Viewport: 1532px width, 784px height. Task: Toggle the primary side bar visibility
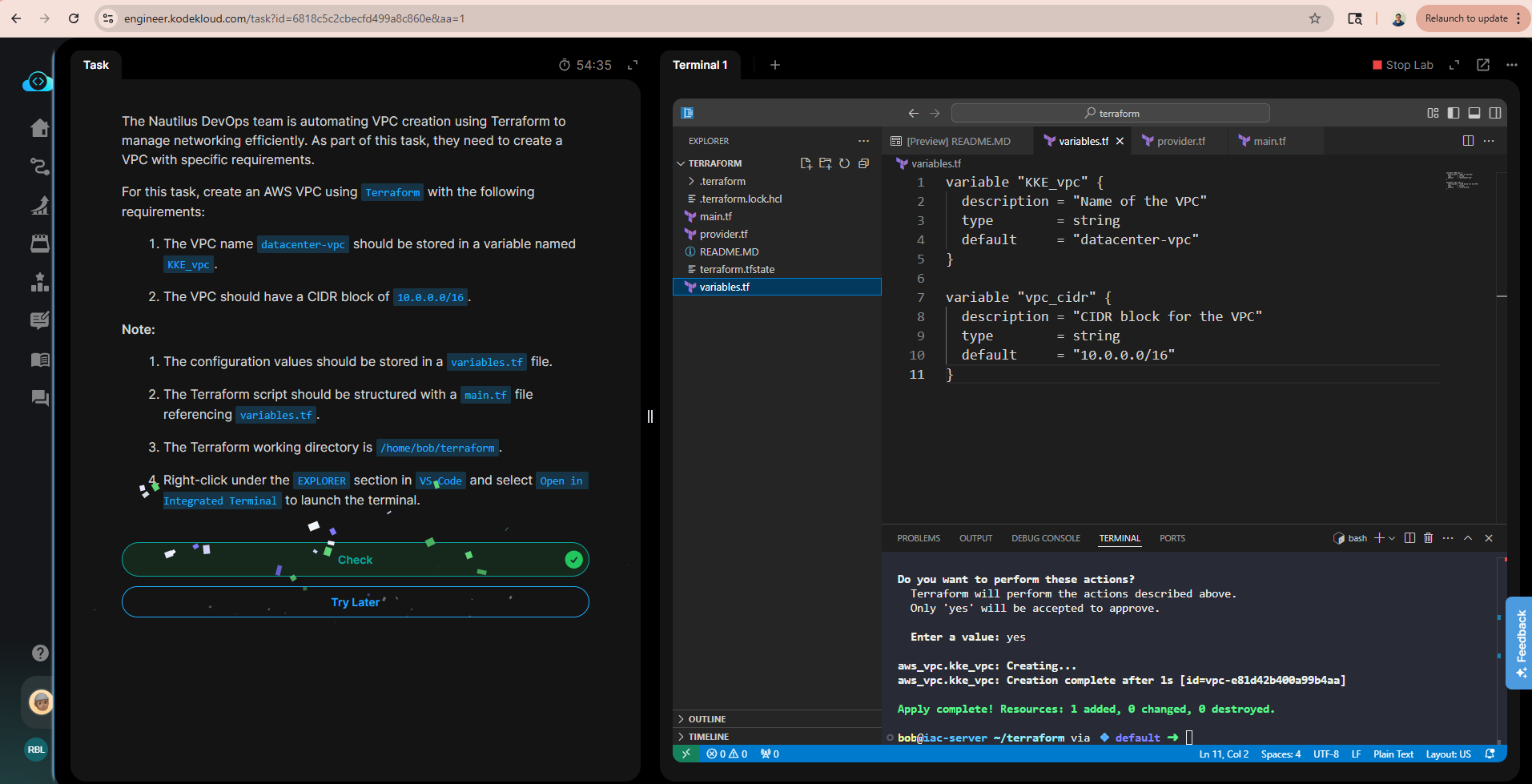1454,113
